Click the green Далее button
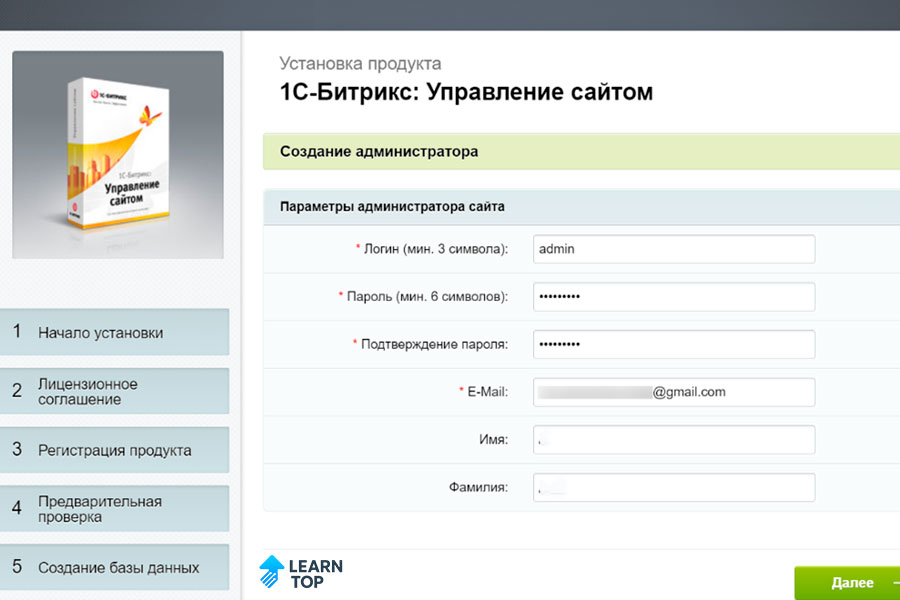This screenshot has height=600, width=900. (x=847, y=583)
